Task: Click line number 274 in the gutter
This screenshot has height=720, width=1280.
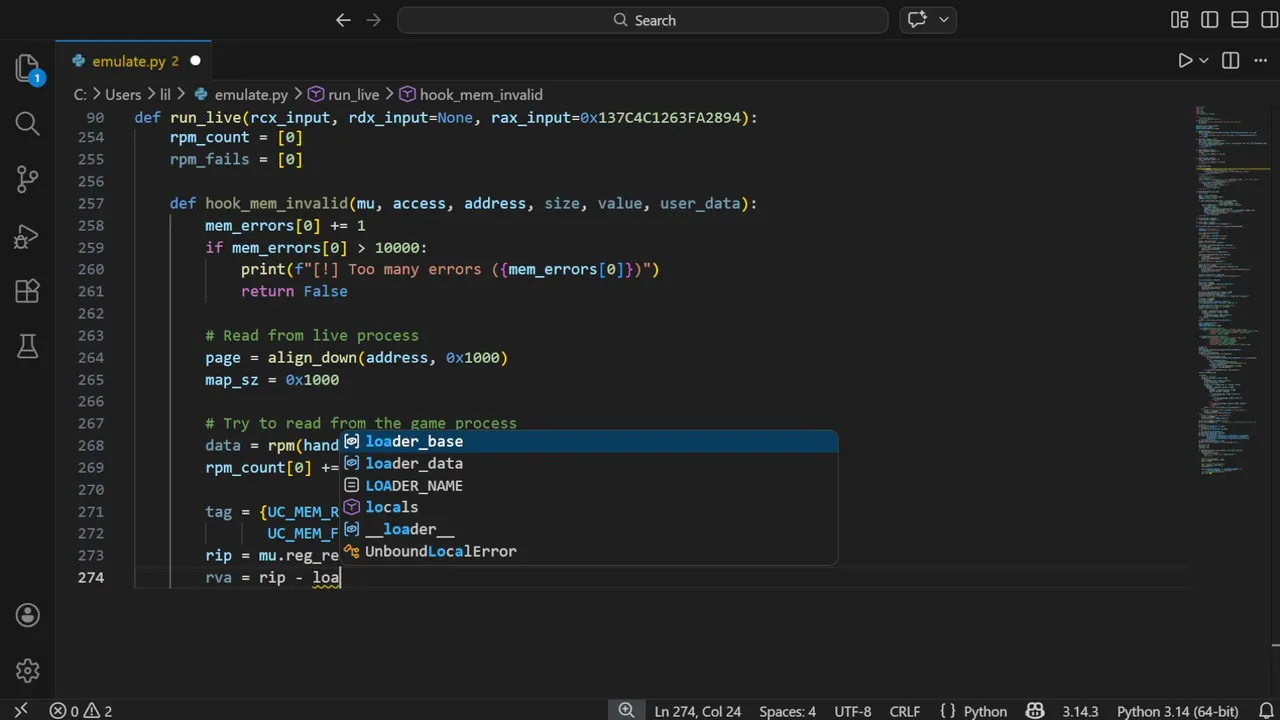Action: click(90, 577)
